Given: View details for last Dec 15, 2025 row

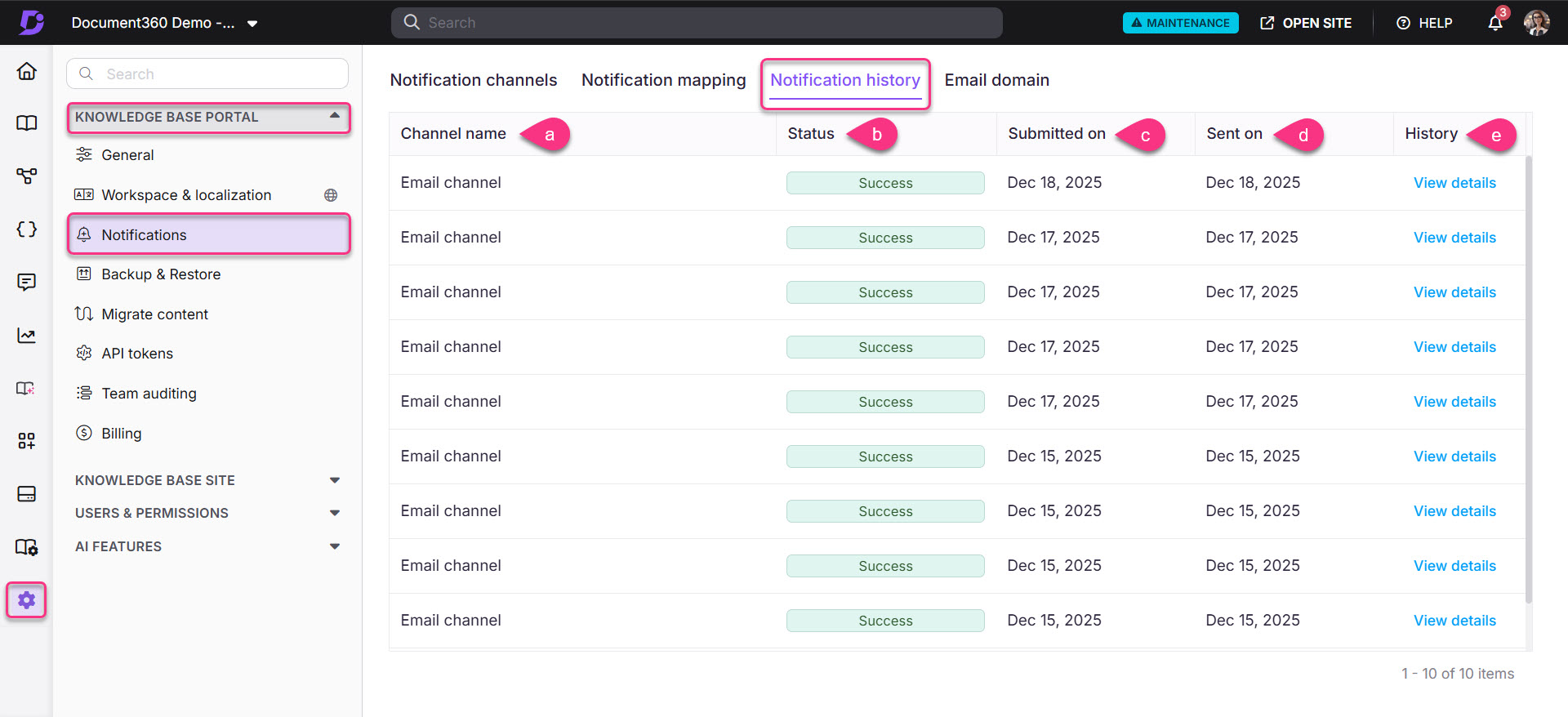Looking at the screenshot, I should tap(1454, 621).
